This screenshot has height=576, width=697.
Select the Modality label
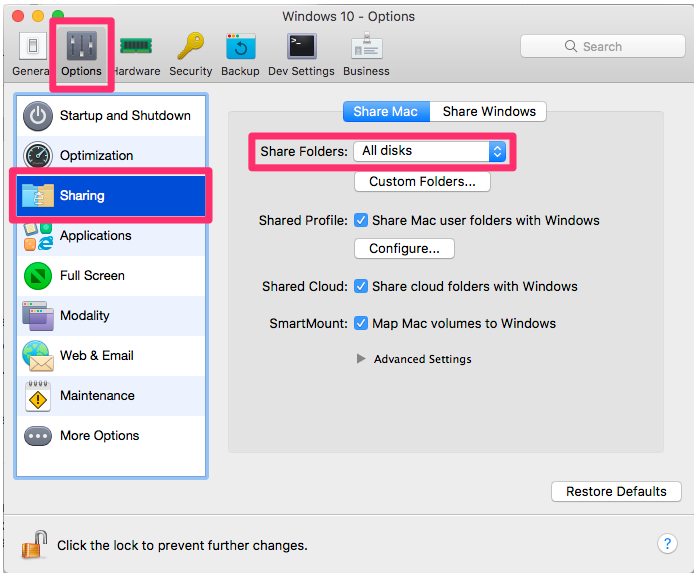85,316
